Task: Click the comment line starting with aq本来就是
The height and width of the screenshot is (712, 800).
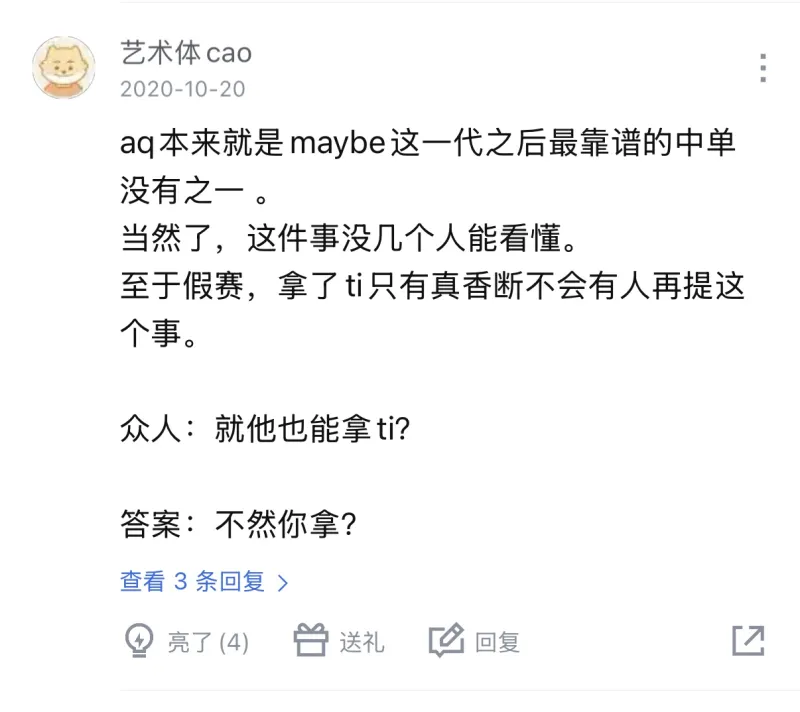Action: (x=428, y=143)
